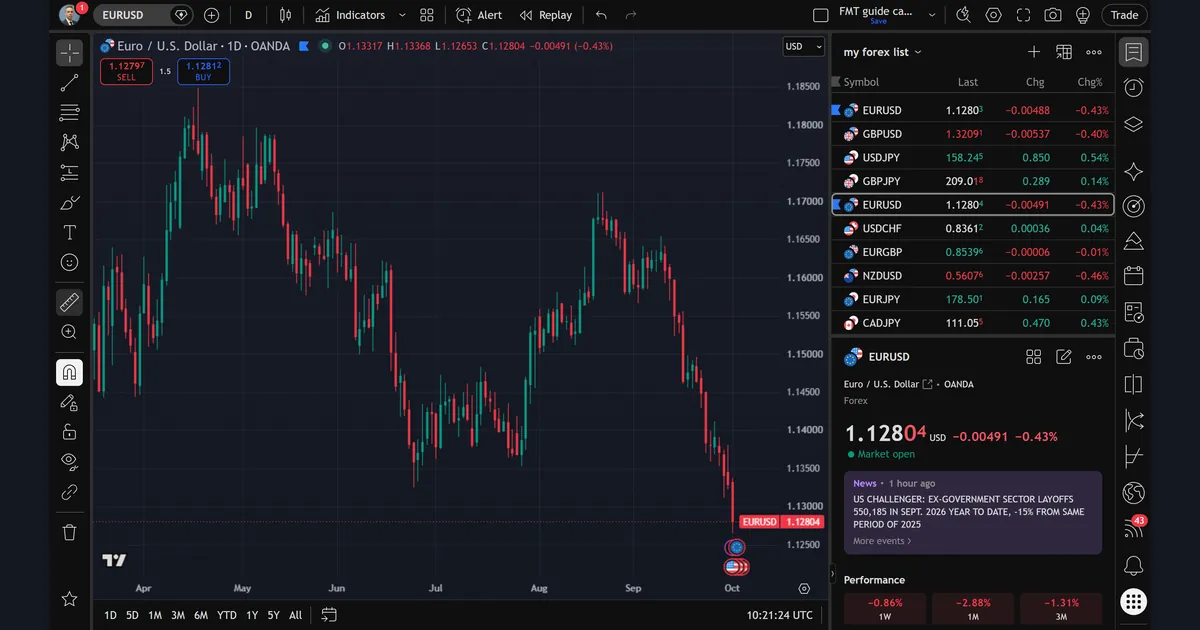Expand the manage layouts dropdown arrow
1200x630 pixels.
(x=932, y=15)
